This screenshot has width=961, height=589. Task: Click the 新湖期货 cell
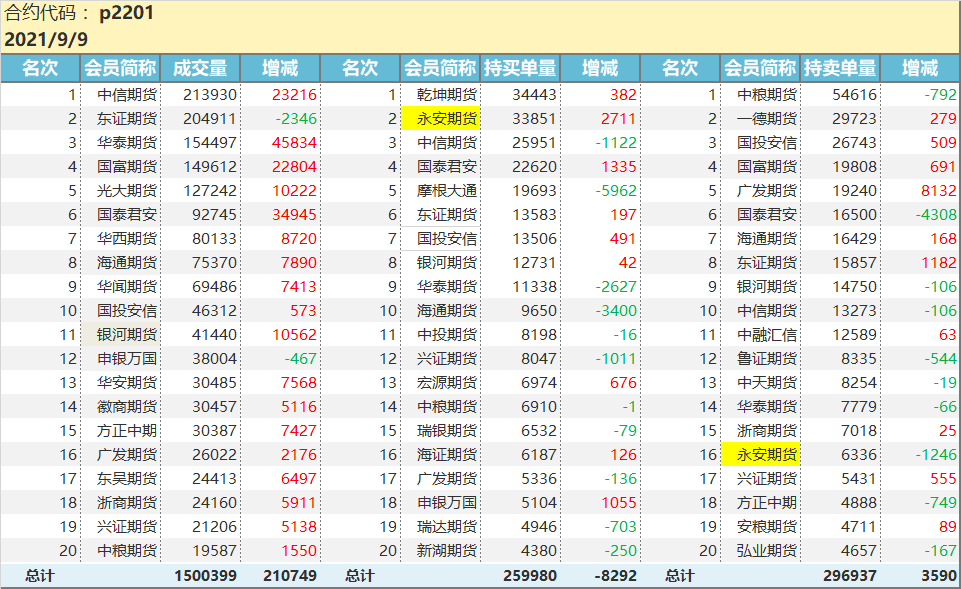(447, 550)
